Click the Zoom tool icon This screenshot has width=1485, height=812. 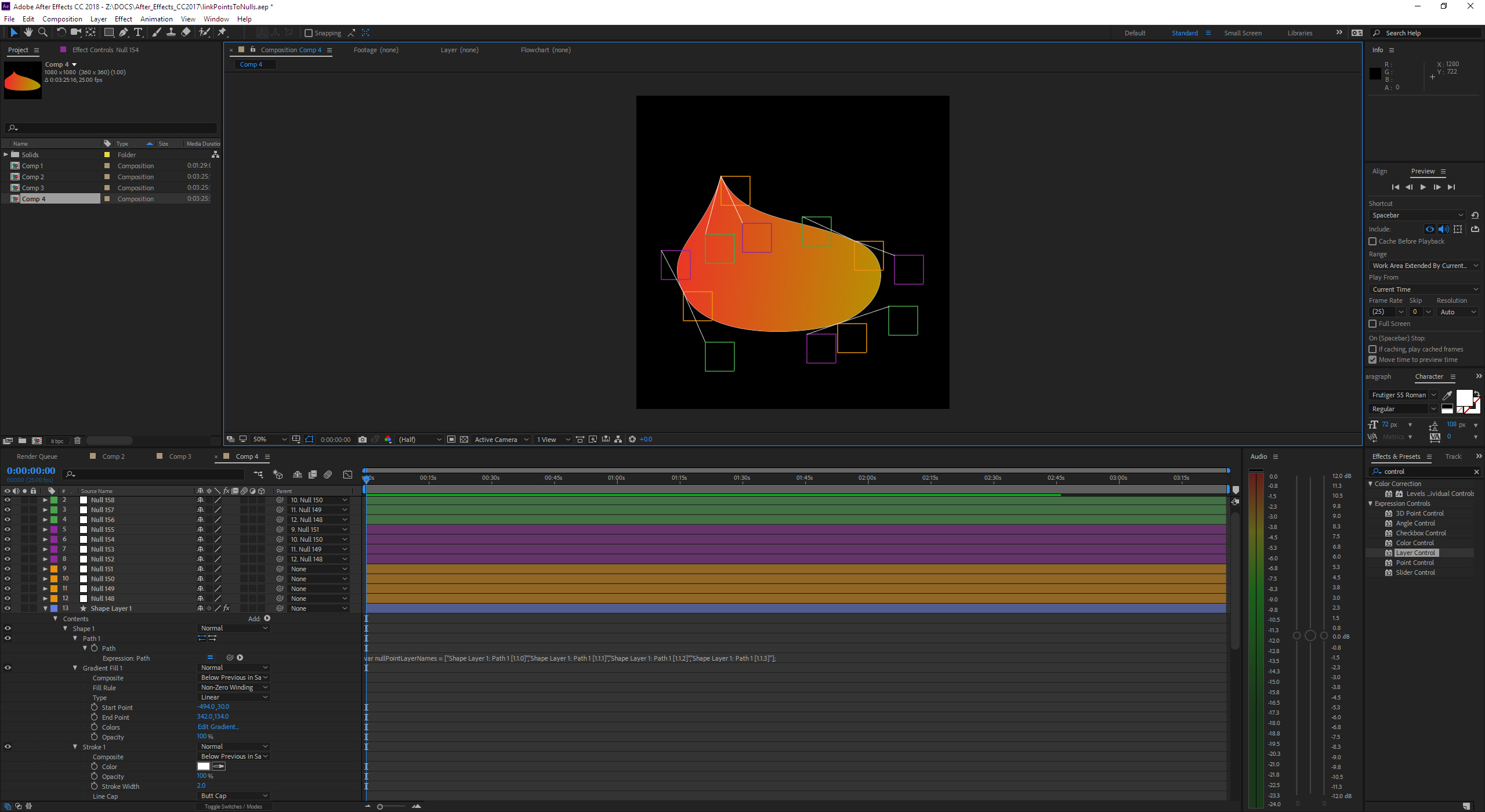[42, 33]
